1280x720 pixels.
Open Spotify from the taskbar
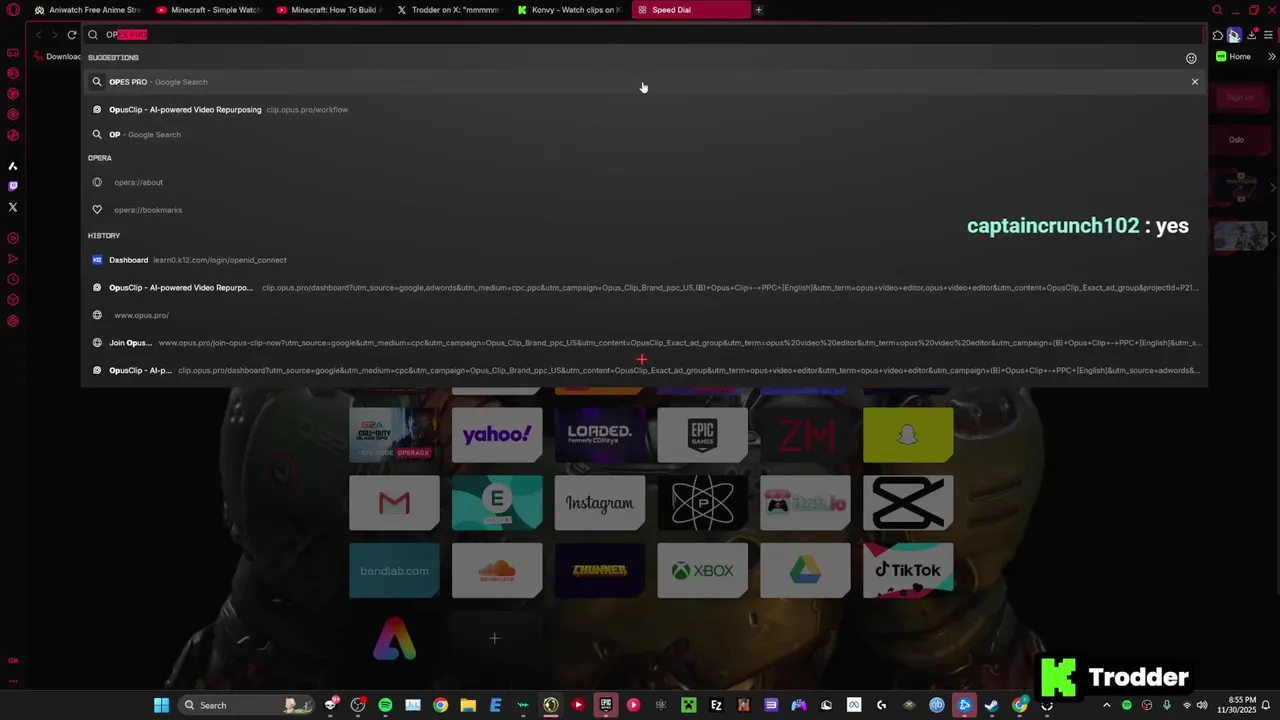click(385, 705)
